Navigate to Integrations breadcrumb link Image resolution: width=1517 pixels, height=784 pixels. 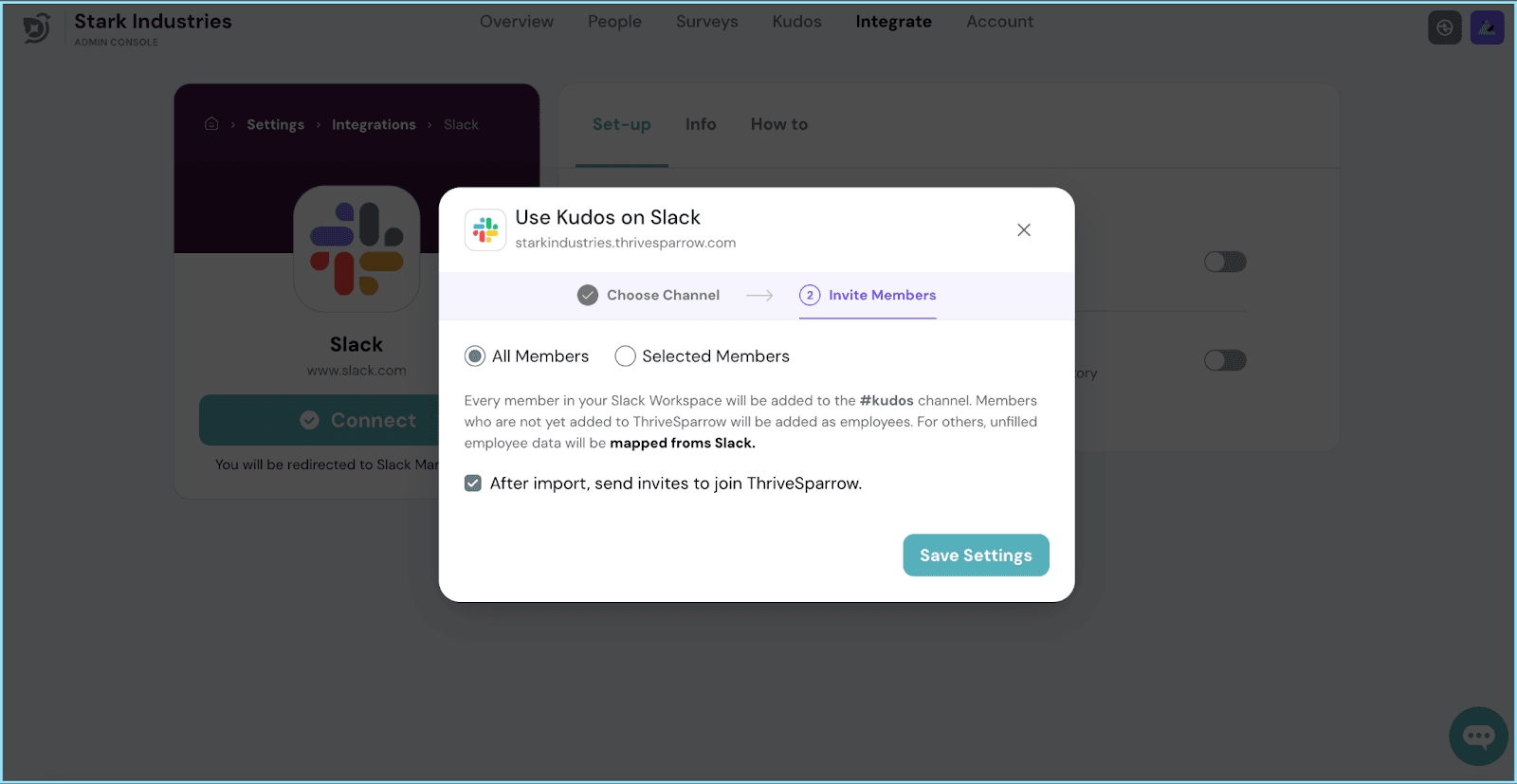coord(374,125)
